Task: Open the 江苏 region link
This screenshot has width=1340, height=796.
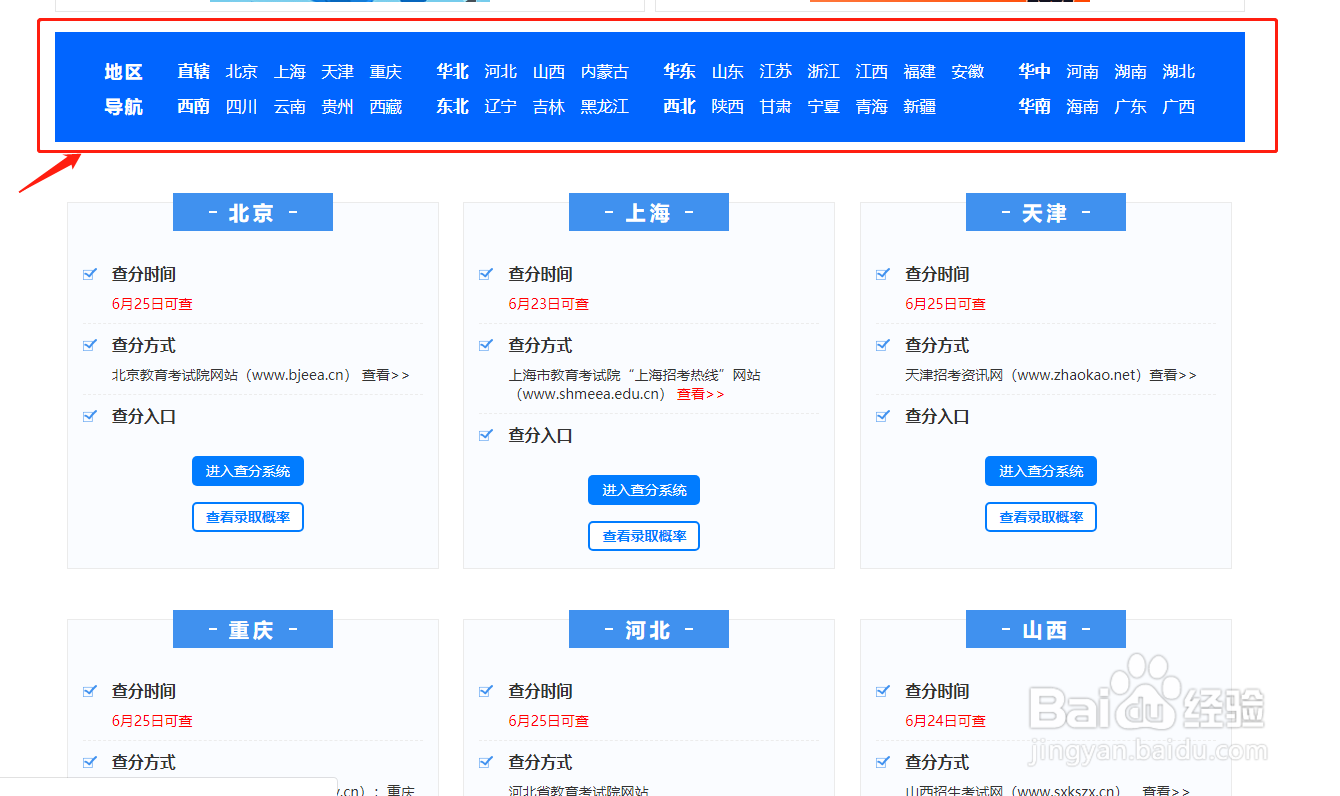Action: 776,72
